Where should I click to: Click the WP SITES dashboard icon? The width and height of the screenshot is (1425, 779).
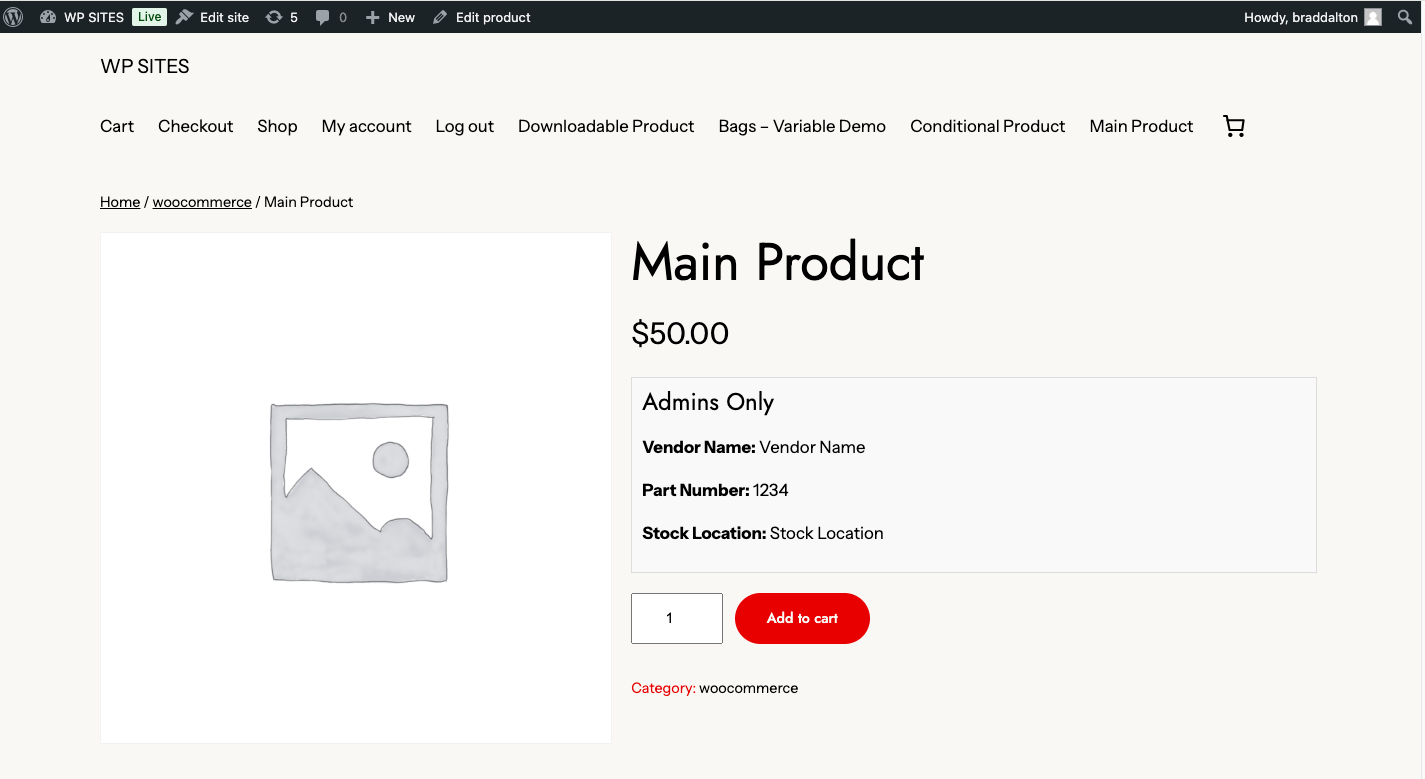point(48,17)
